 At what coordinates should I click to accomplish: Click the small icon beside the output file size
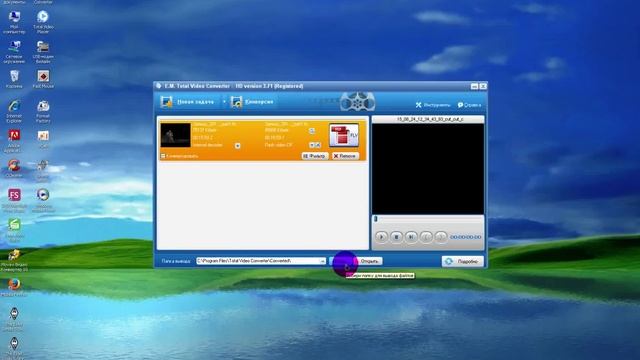tap(312, 131)
